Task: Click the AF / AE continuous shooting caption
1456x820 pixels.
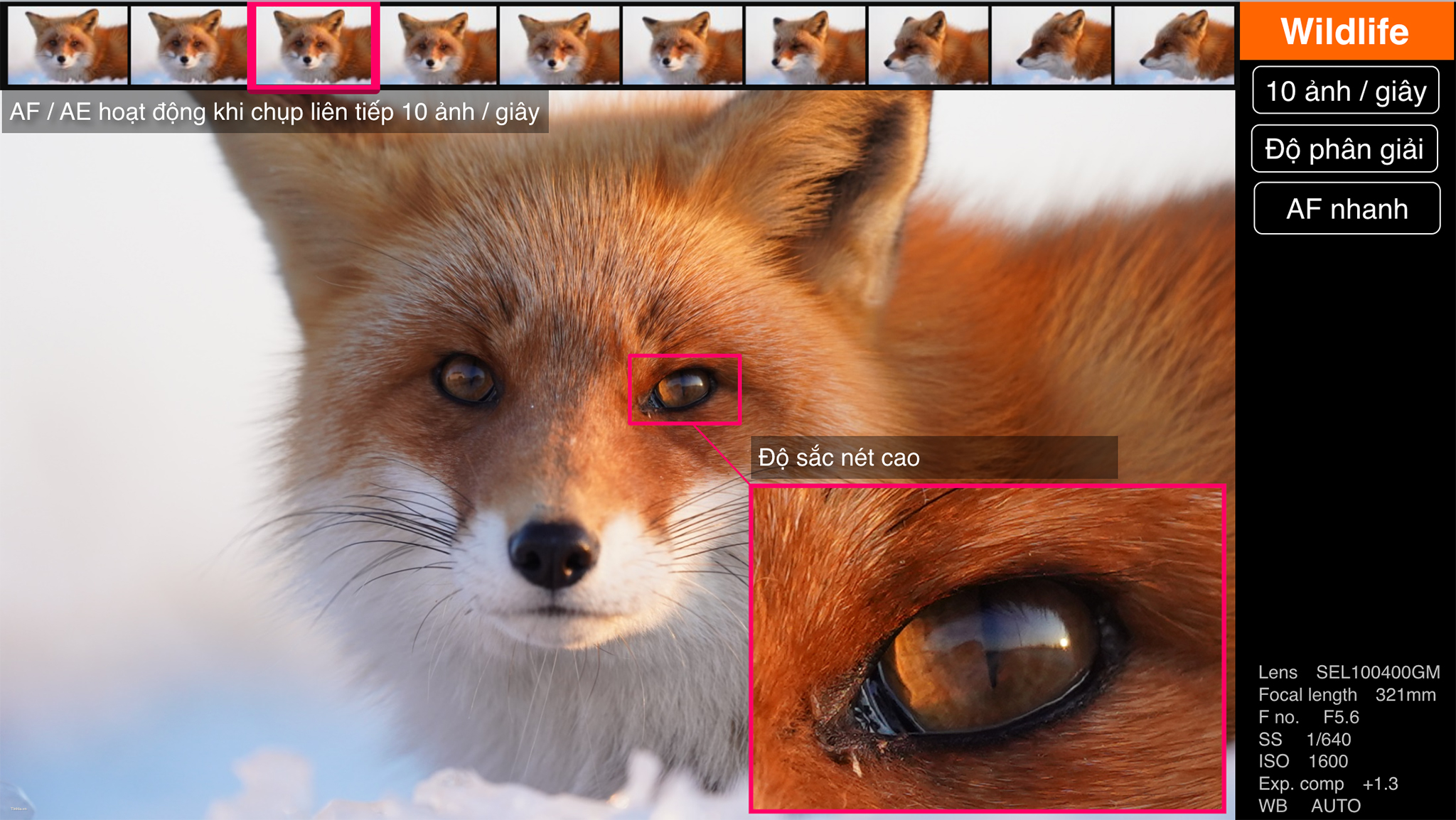Action: point(274,112)
